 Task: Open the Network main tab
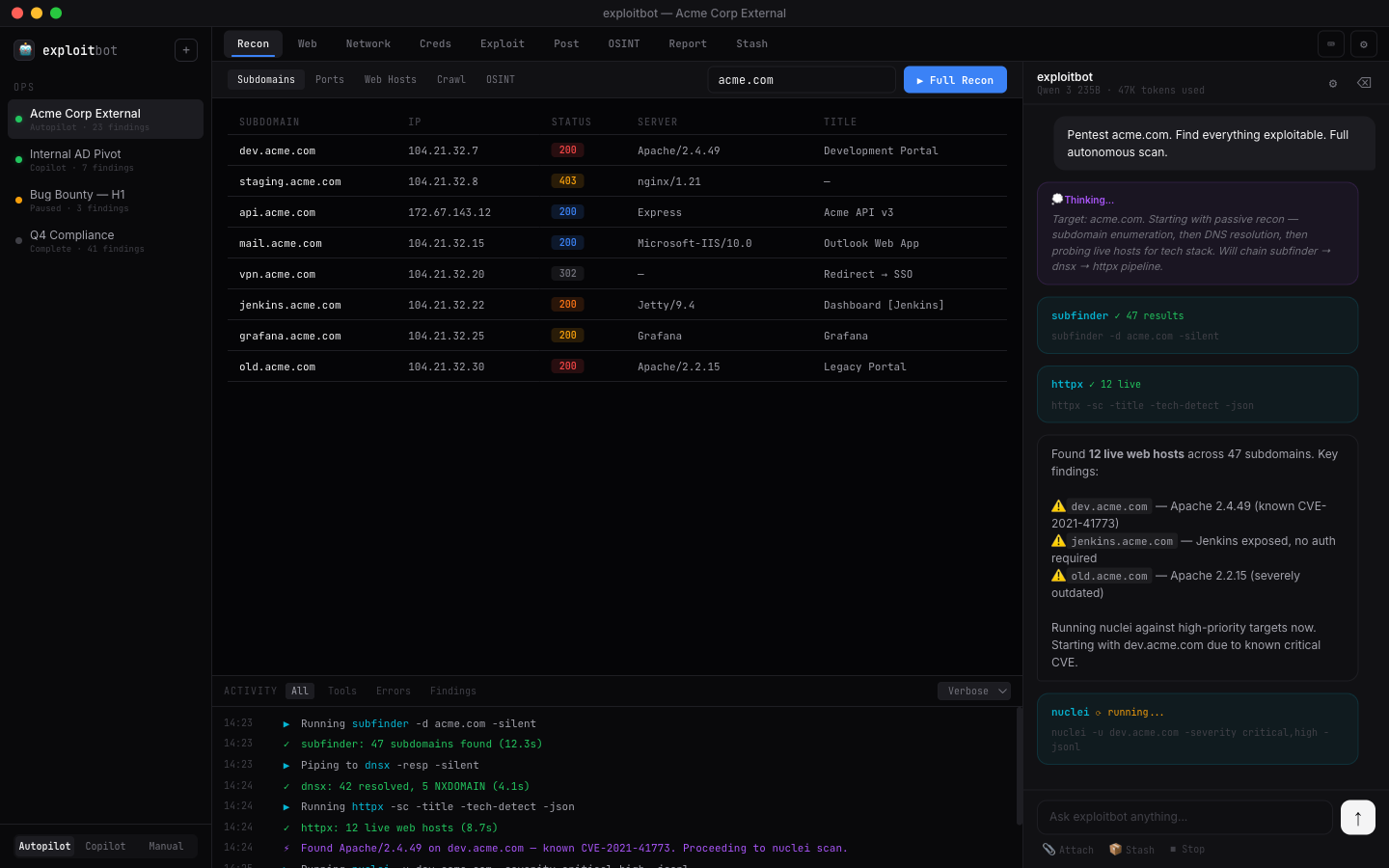click(x=368, y=43)
